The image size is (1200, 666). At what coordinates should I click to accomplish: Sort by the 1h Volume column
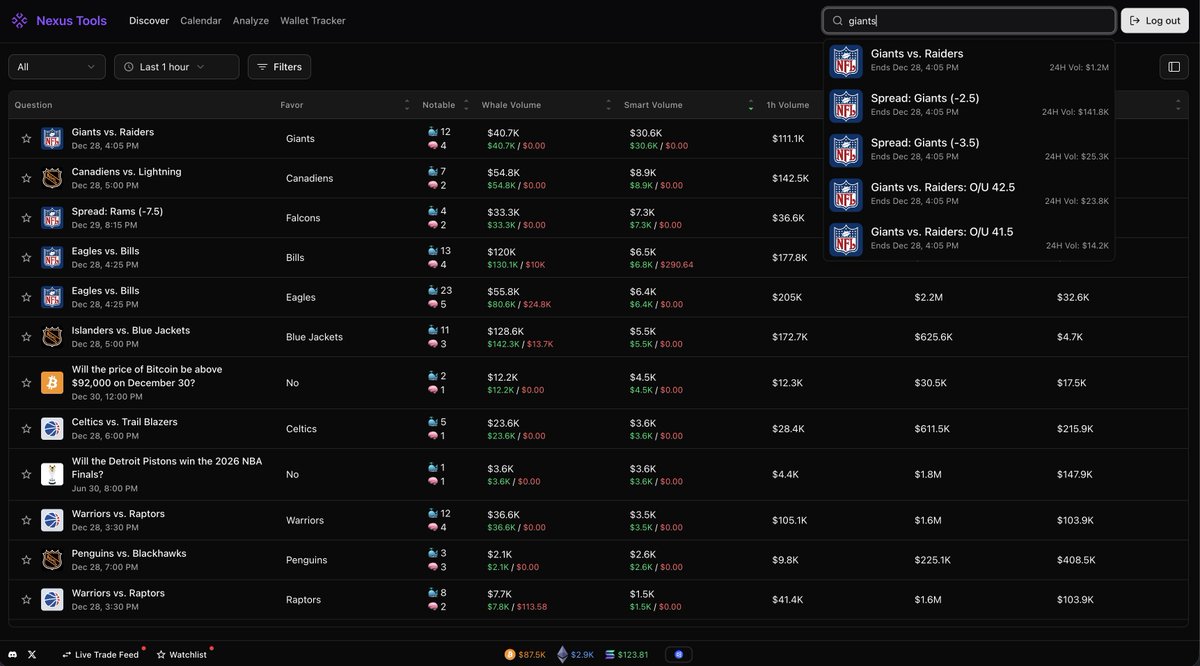[x=787, y=105]
